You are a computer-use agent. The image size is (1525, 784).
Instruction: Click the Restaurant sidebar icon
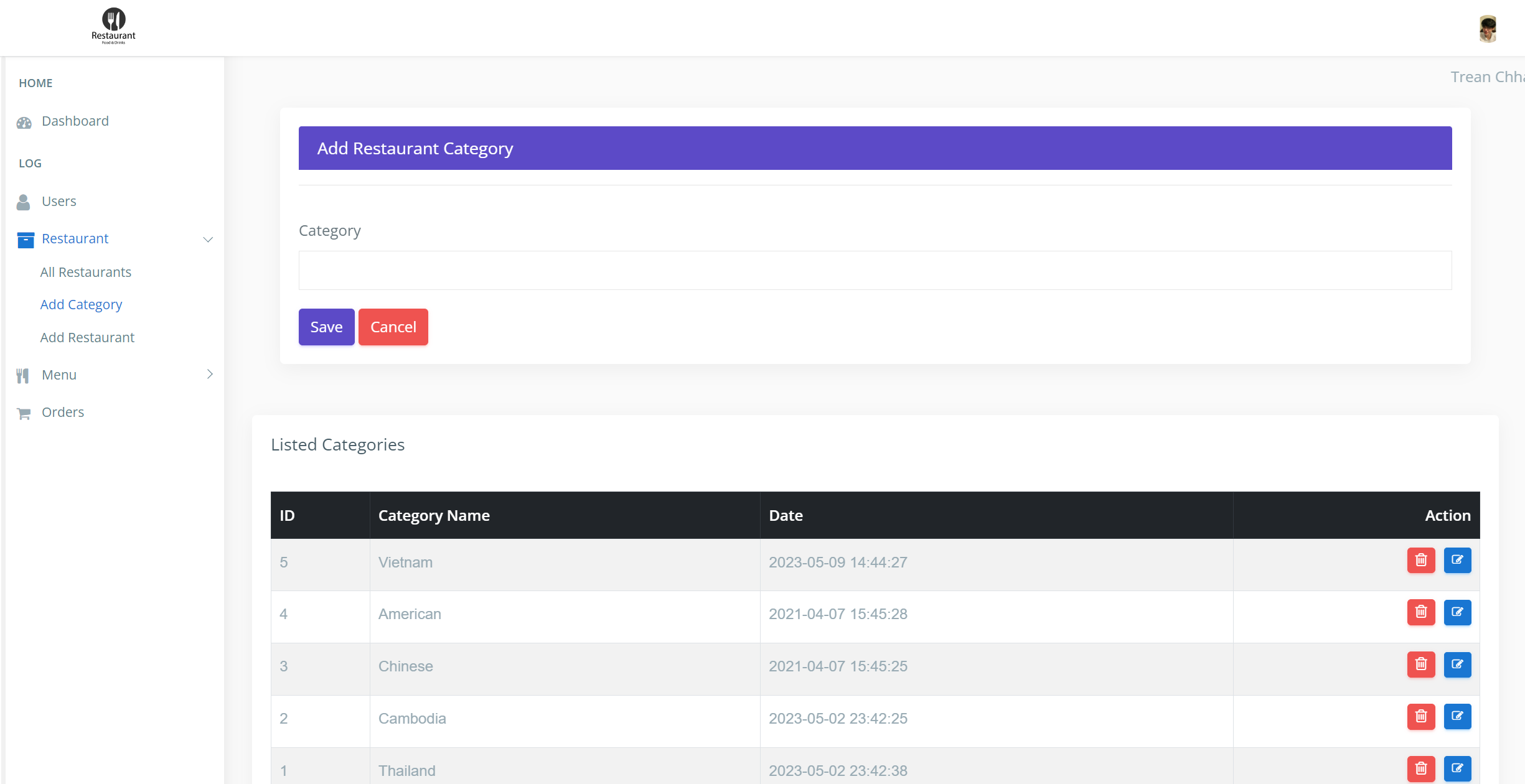[x=25, y=239]
